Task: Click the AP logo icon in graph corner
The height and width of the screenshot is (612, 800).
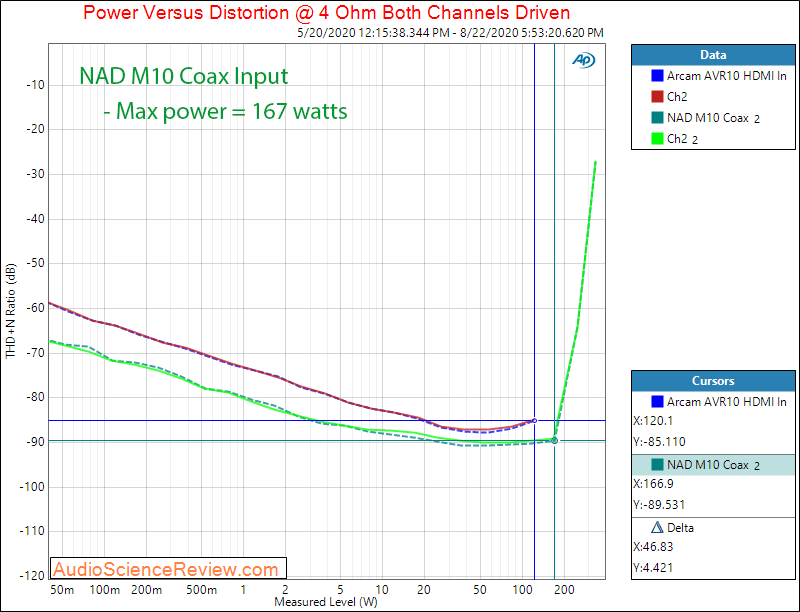Action: pos(583,60)
